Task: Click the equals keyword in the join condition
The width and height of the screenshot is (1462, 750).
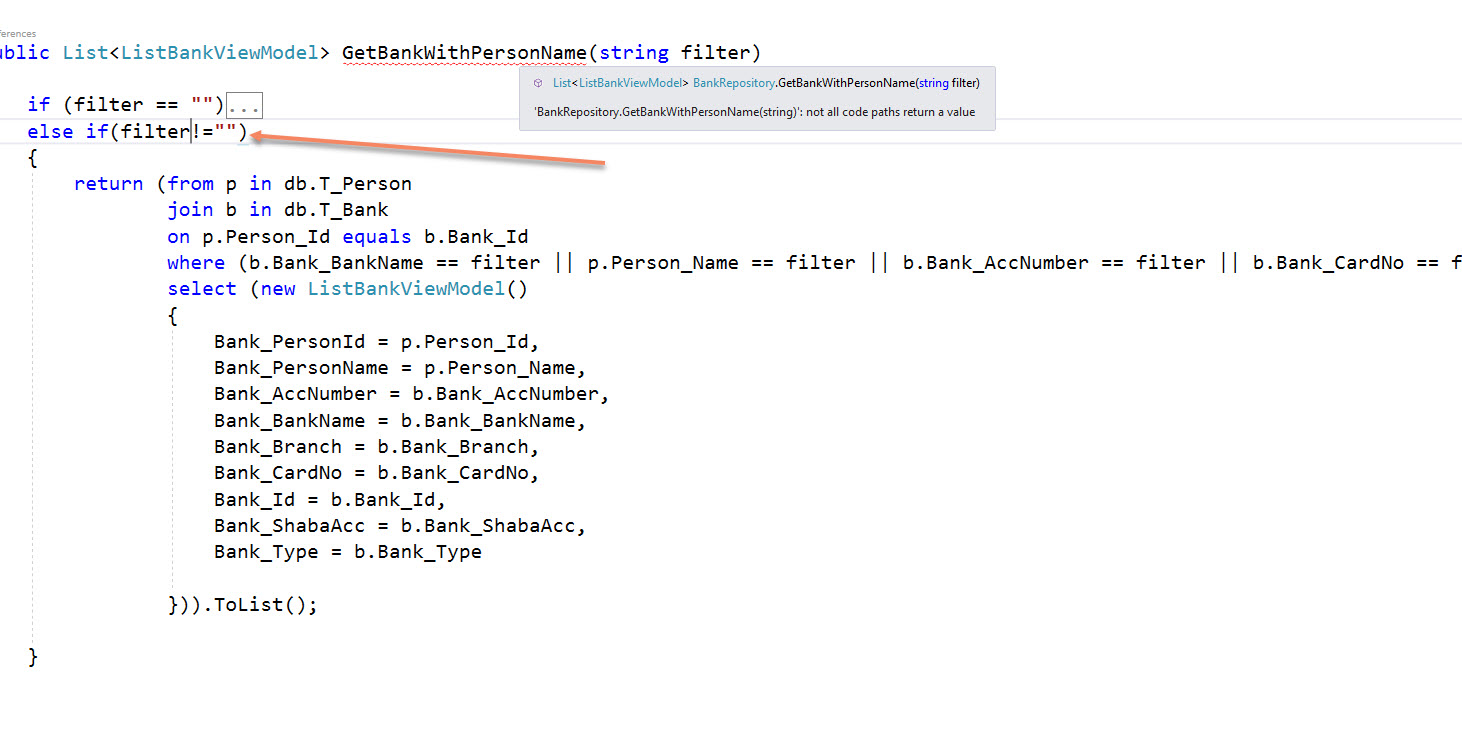Action: 377,237
